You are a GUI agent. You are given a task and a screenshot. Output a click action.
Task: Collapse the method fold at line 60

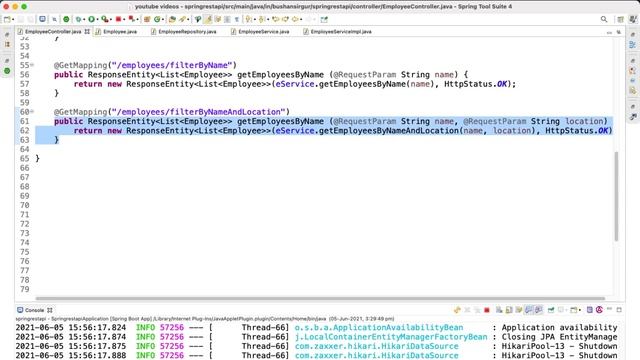(32, 111)
